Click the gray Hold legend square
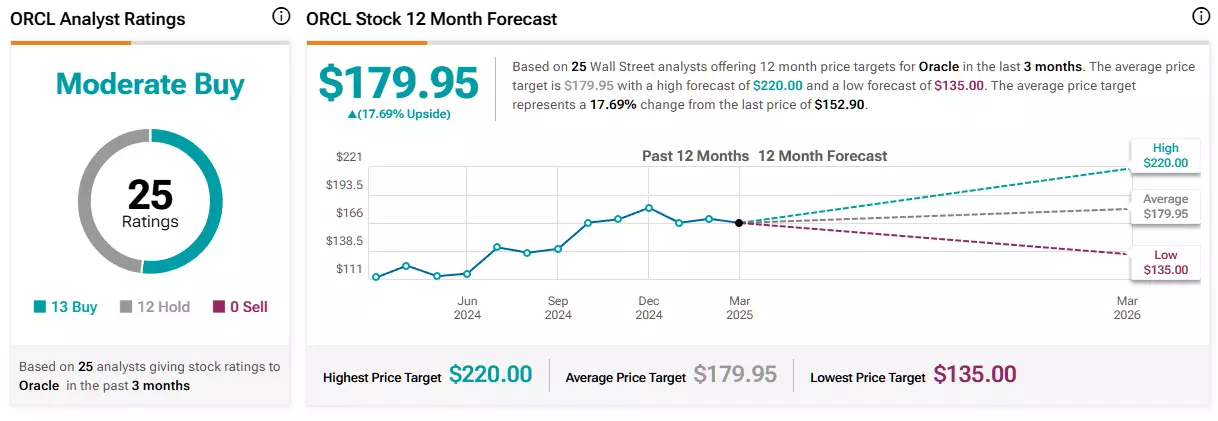Image resolution: width=1218 pixels, height=421 pixels. pyautogui.click(x=126, y=307)
